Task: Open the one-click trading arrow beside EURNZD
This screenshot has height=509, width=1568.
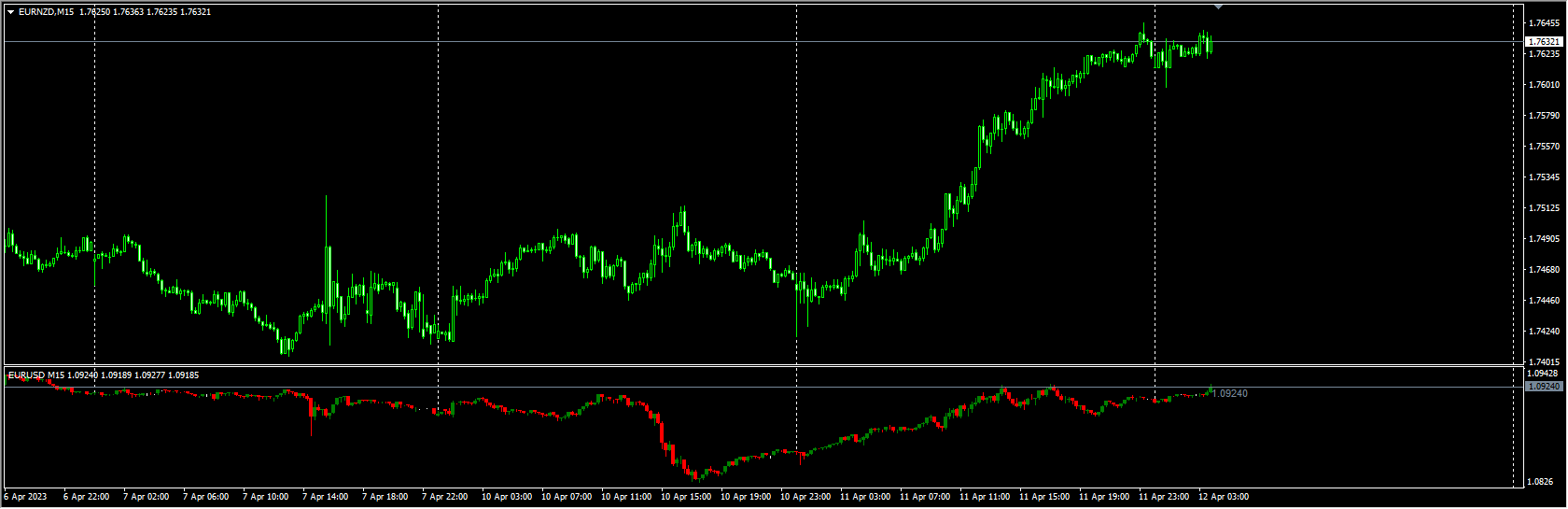Action: (x=11, y=12)
